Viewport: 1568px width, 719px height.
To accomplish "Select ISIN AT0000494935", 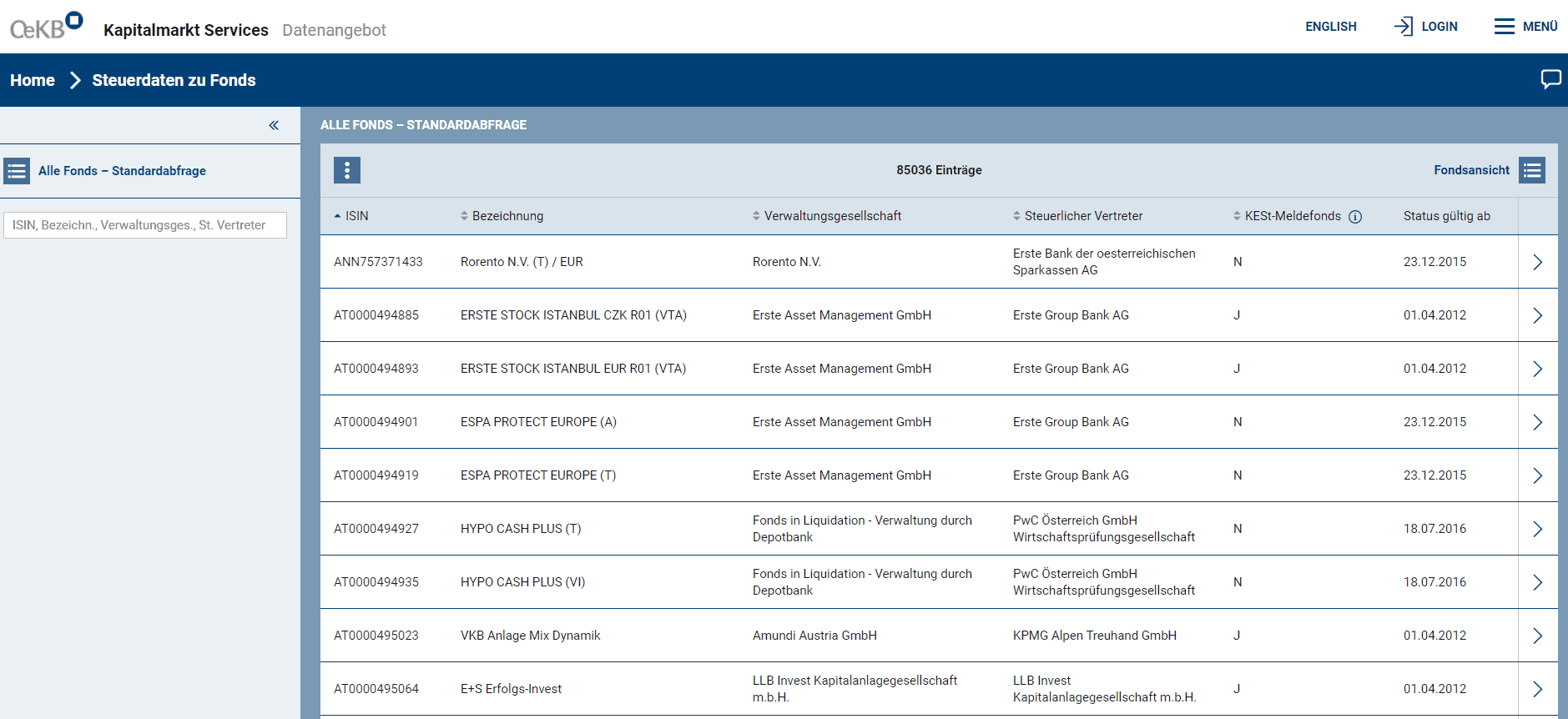I will 376,582.
